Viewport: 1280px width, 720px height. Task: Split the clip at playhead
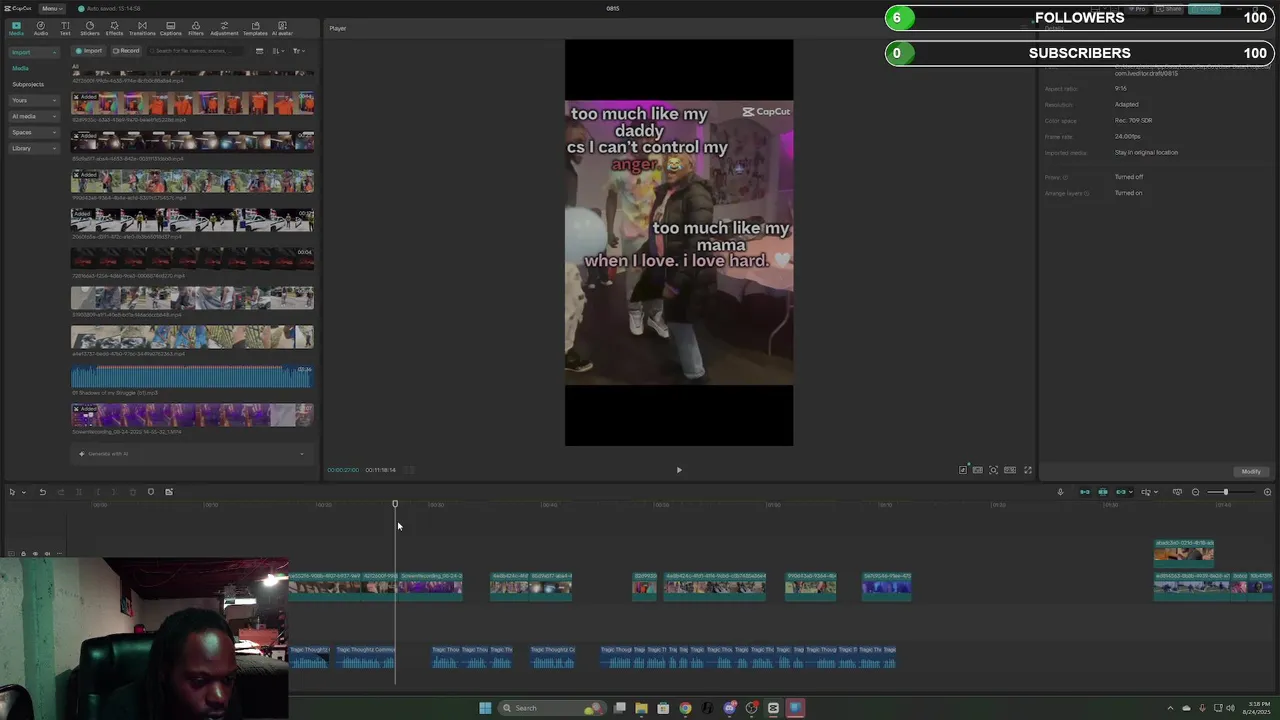(x=78, y=492)
